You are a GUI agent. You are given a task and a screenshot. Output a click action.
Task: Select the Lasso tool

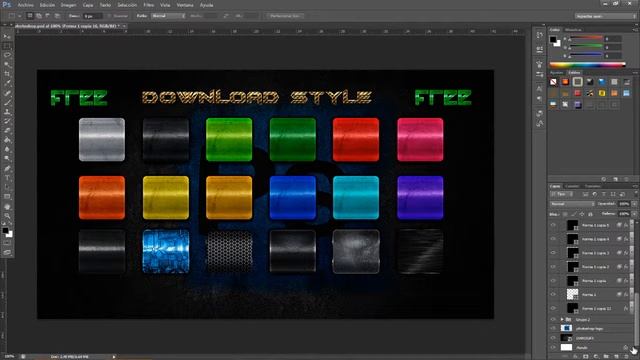pyautogui.click(x=7, y=55)
